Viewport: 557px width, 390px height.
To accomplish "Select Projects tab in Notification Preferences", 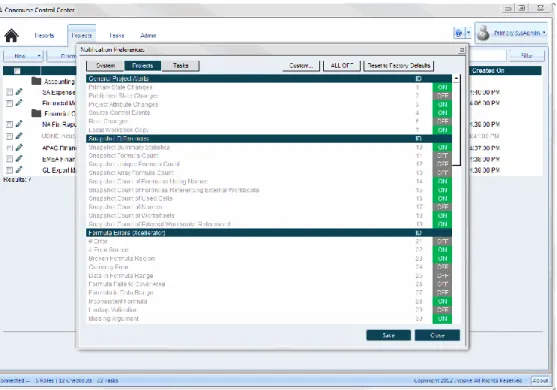I will [142, 66].
